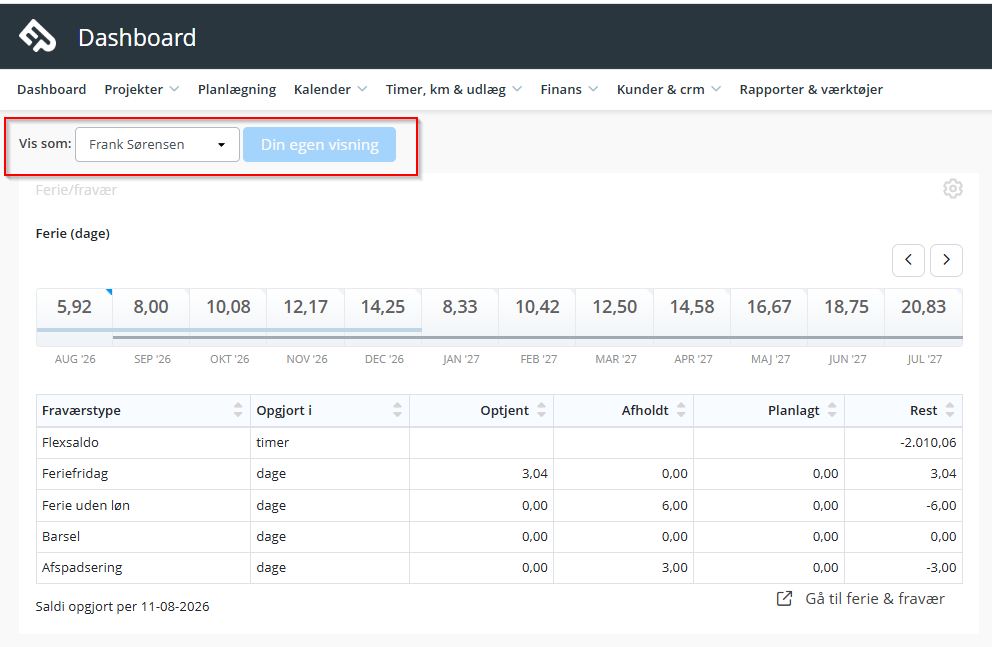992x647 pixels.
Task: Open the Planlægning menu item
Action: 237,89
